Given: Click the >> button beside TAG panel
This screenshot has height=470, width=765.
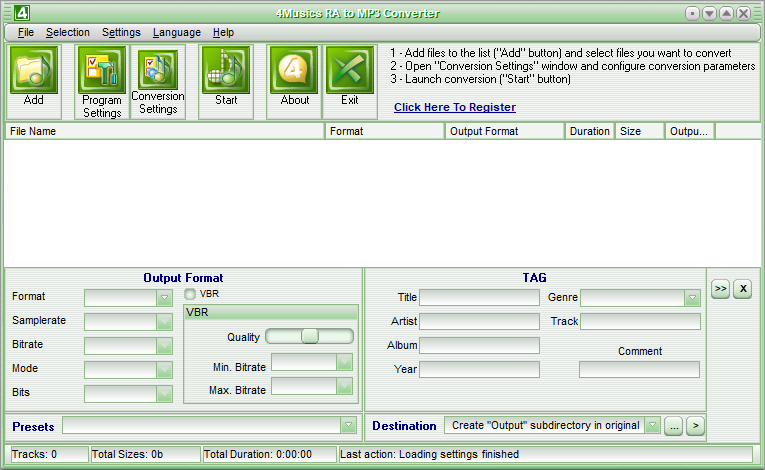Looking at the screenshot, I should [721, 289].
